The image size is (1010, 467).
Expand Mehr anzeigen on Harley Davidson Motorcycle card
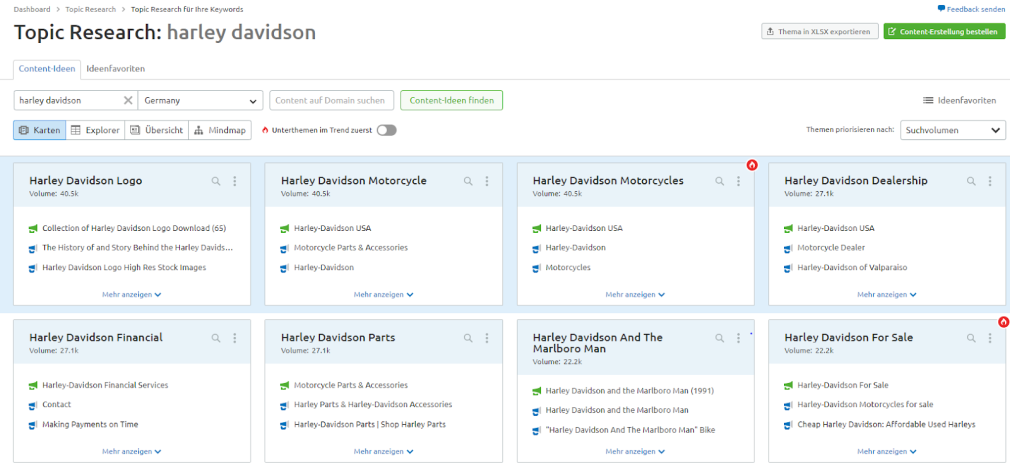click(383, 294)
